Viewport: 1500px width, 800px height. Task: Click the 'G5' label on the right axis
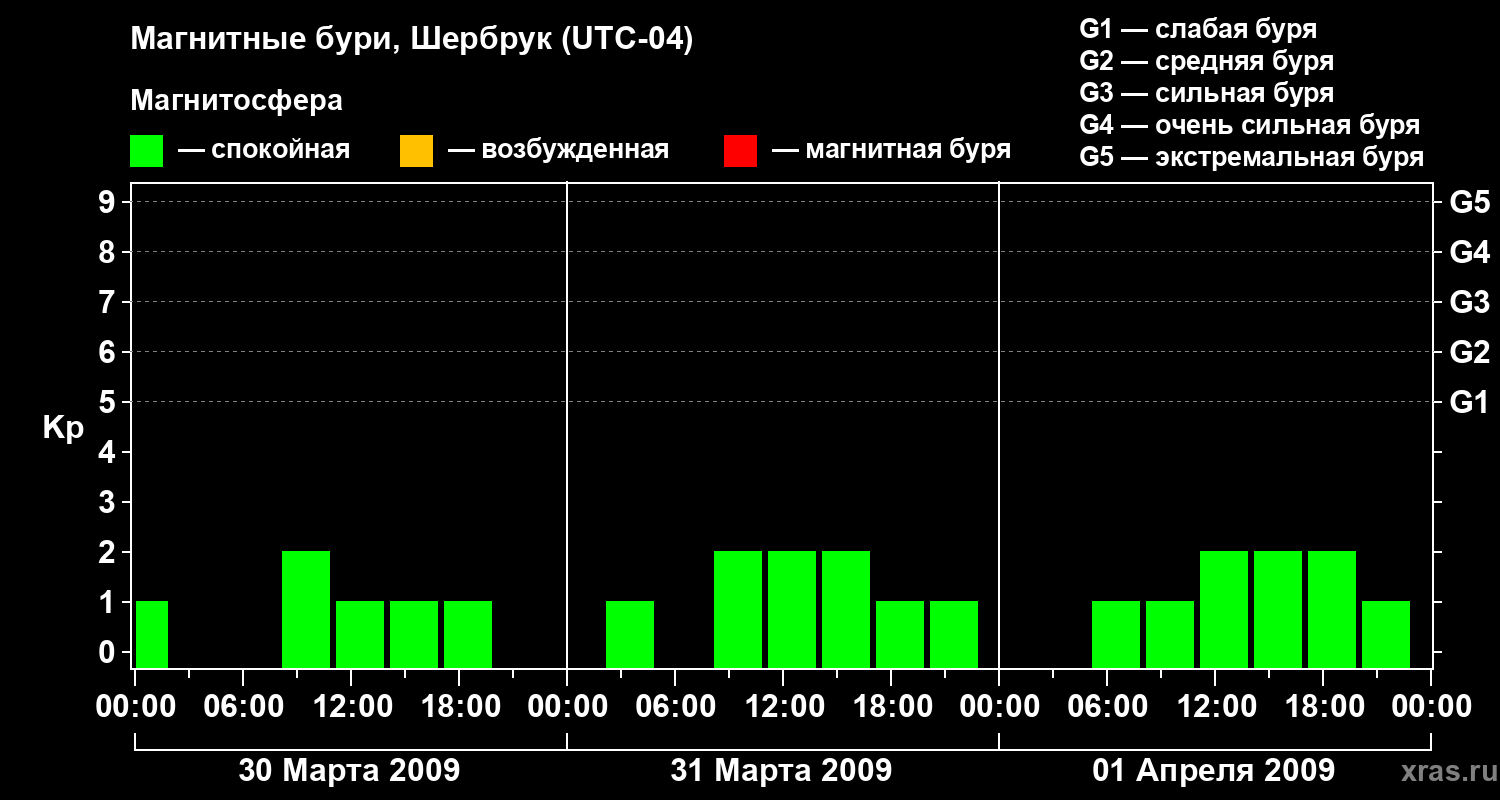coord(1469,203)
